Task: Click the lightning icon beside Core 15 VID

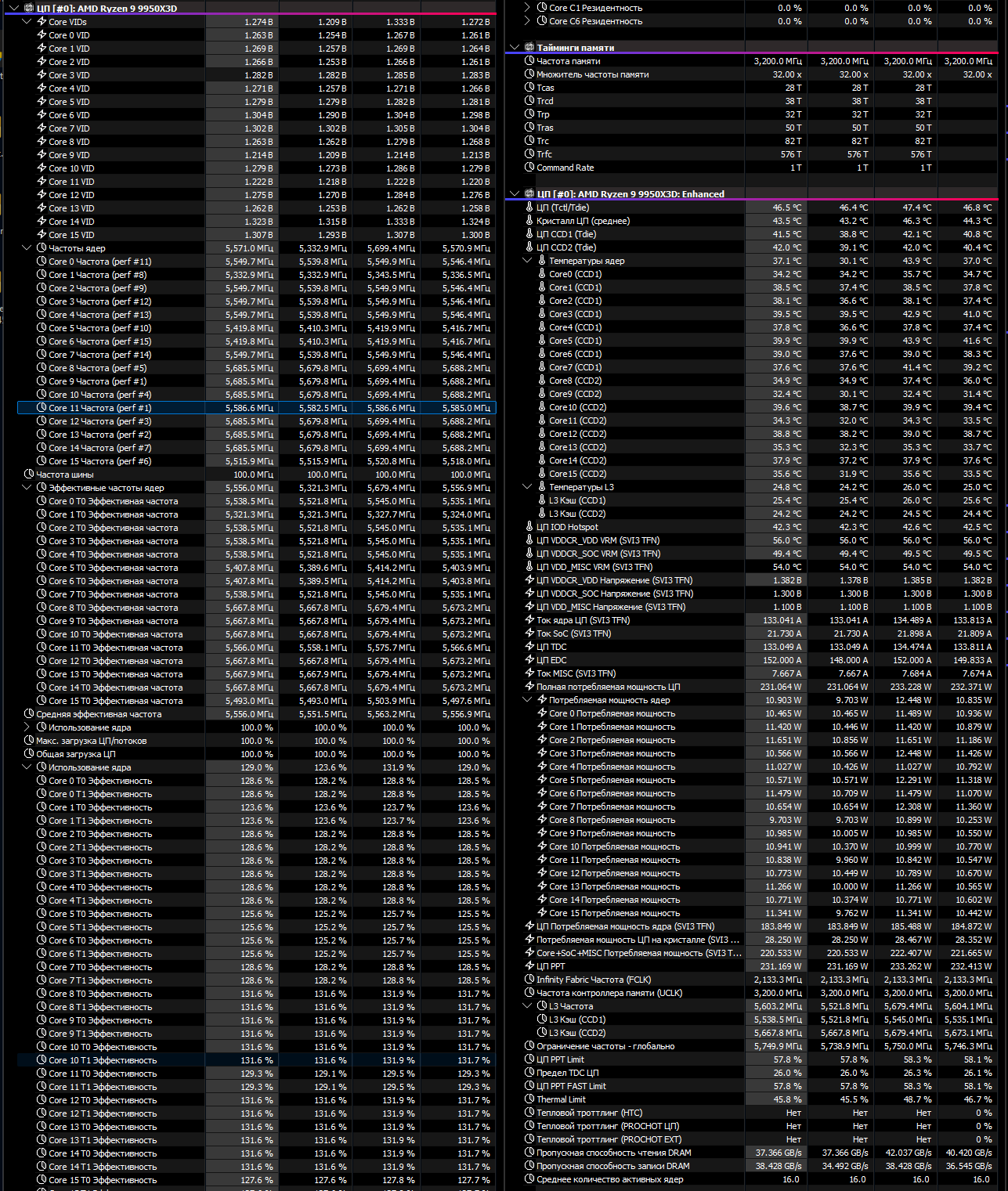Action: coord(42,235)
